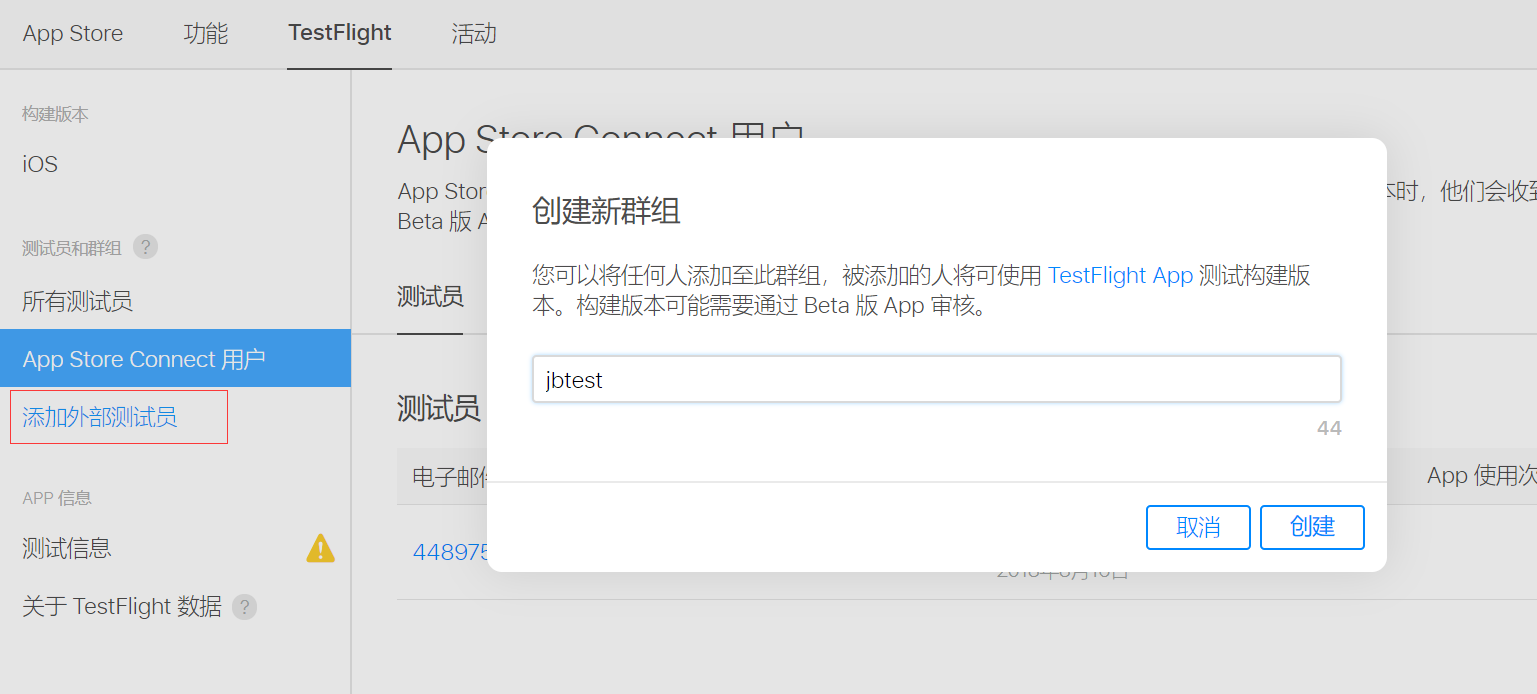Image resolution: width=1537 pixels, height=694 pixels.
Task: Click the 创建新群组 dialog title
Action: point(606,212)
